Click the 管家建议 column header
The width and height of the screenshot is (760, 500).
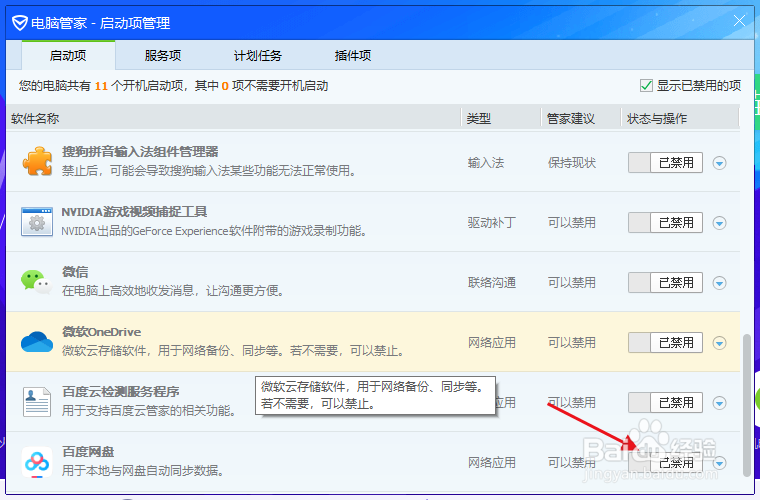tap(581, 118)
